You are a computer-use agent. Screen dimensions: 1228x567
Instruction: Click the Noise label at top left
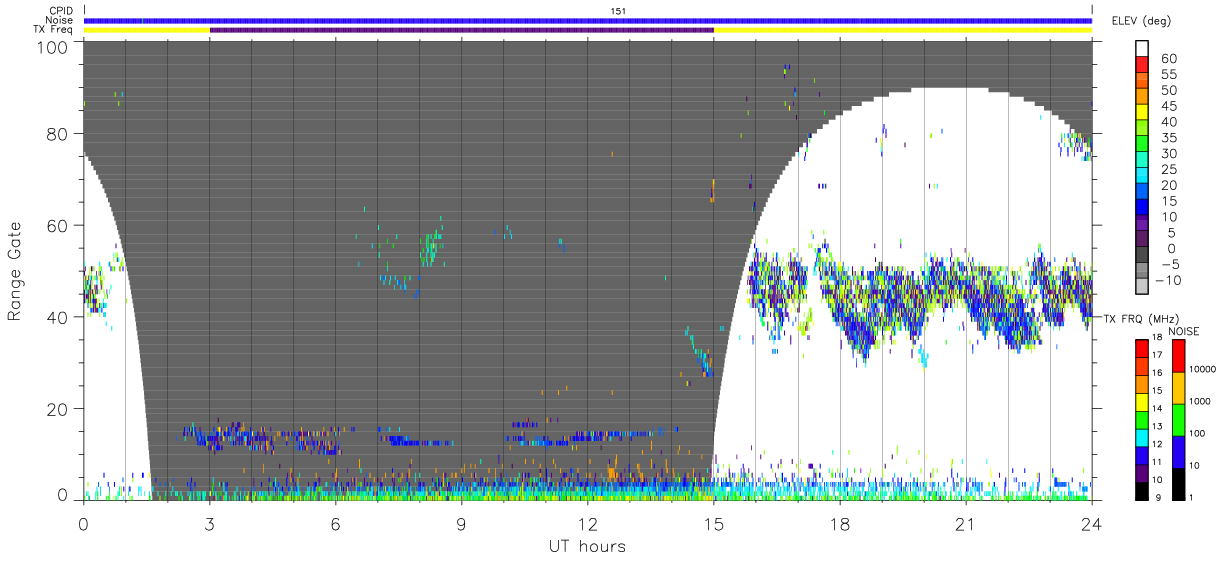pos(59,20)
